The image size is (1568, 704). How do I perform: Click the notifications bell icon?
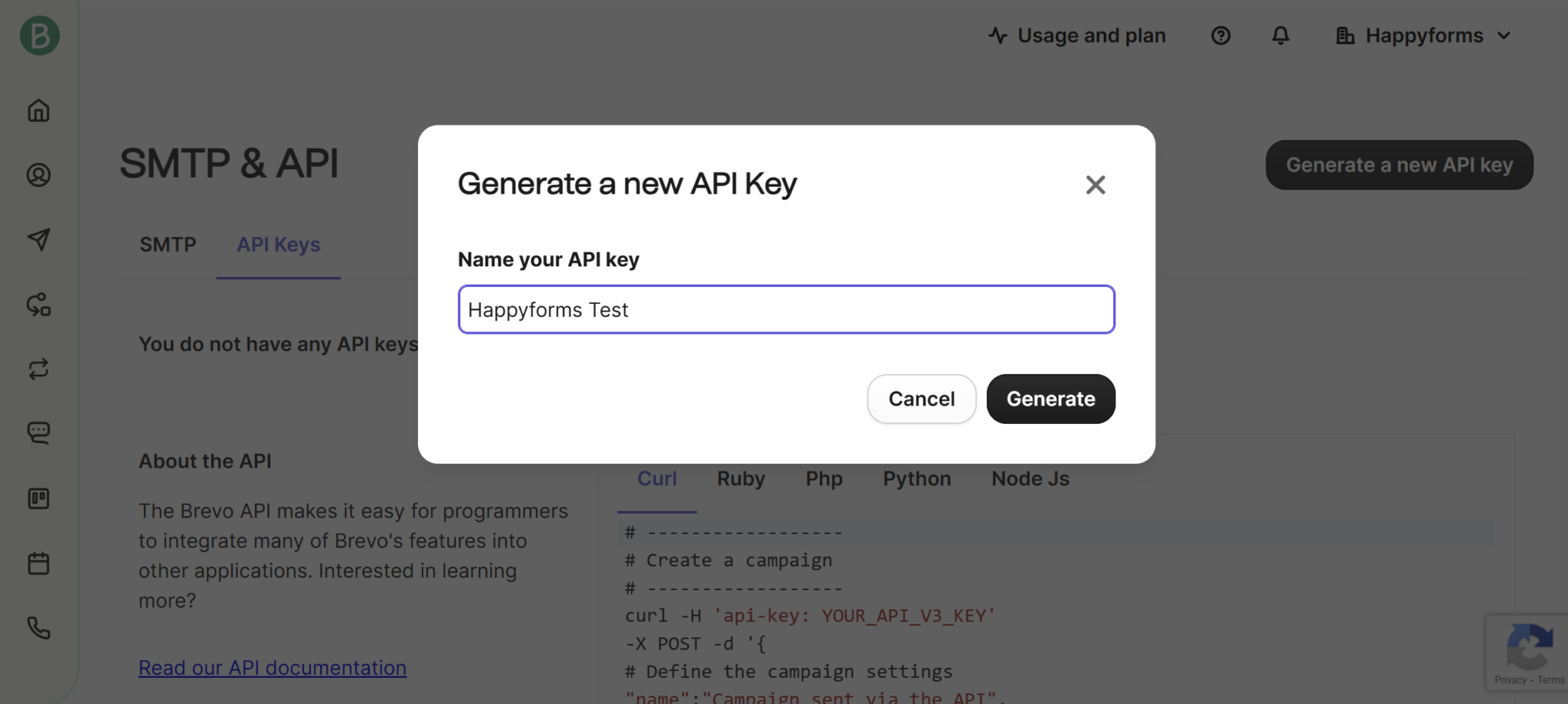pyautogui.click(x=1280, y=36)
